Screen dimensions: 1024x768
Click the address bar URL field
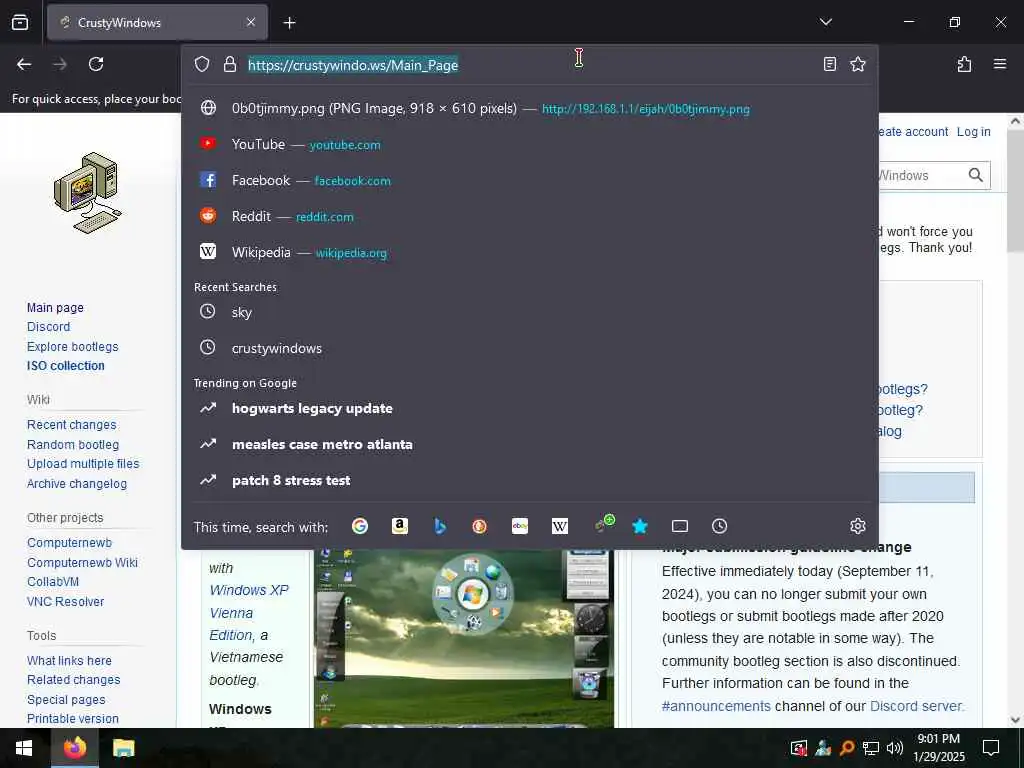tap(532, 65)
